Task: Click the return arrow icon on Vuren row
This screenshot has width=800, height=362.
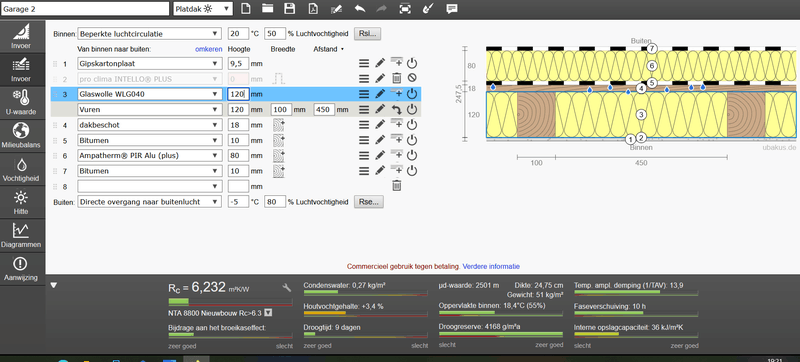Action: 396,109
